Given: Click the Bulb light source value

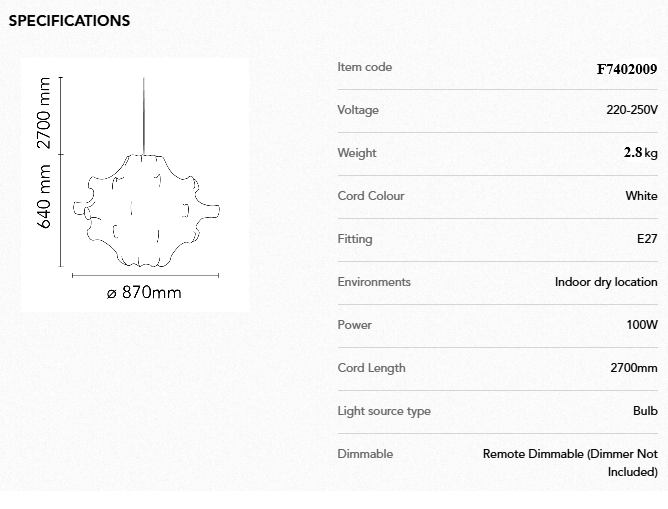Looking at the screenshot, I should pos(645,411).
